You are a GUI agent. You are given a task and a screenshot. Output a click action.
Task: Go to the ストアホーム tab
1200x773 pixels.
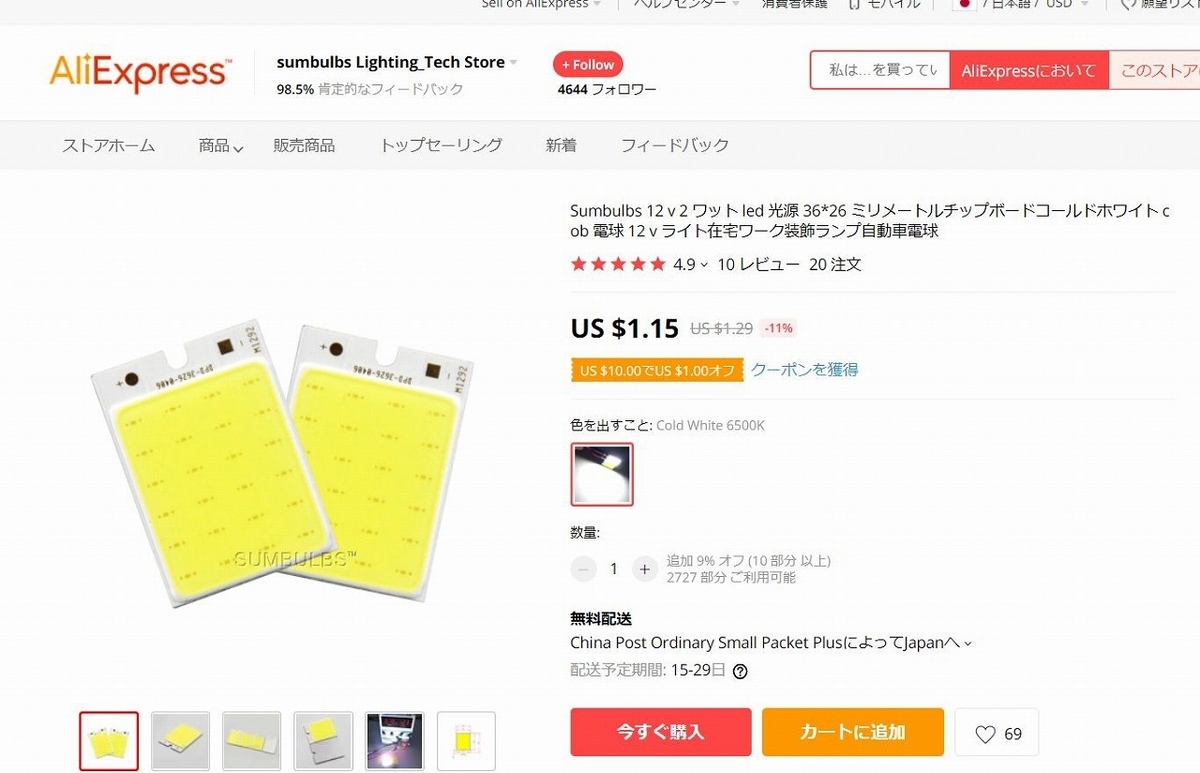point(108,146)
